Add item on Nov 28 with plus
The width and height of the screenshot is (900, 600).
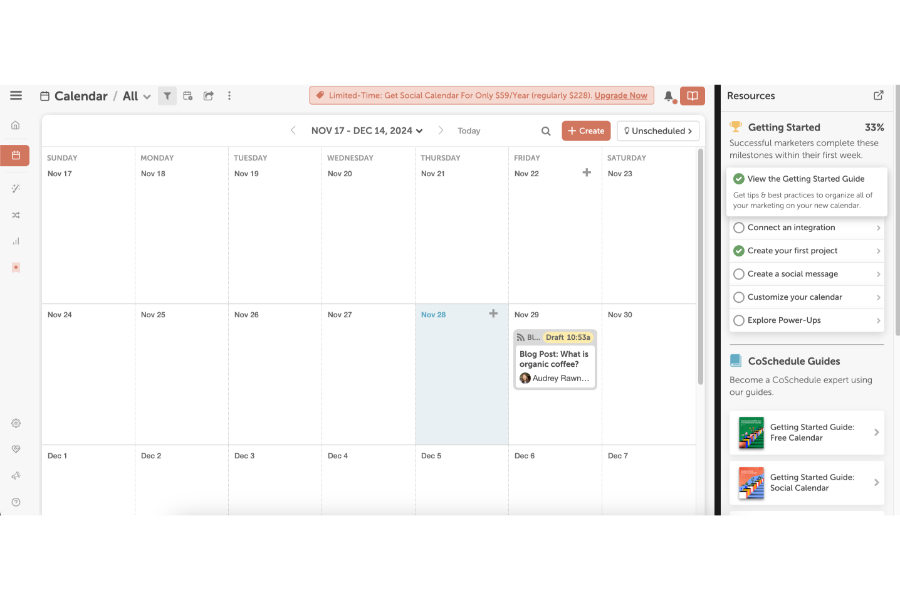coord(493,313)
